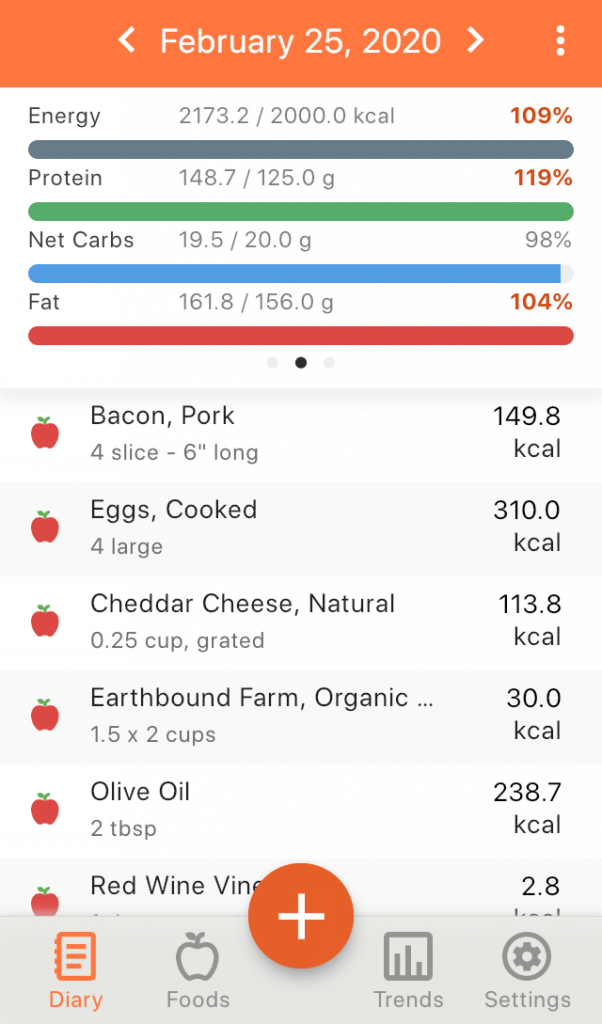602x1024 pixels.
Task: Select the middle summary page dot
Action: pos(301,362)
